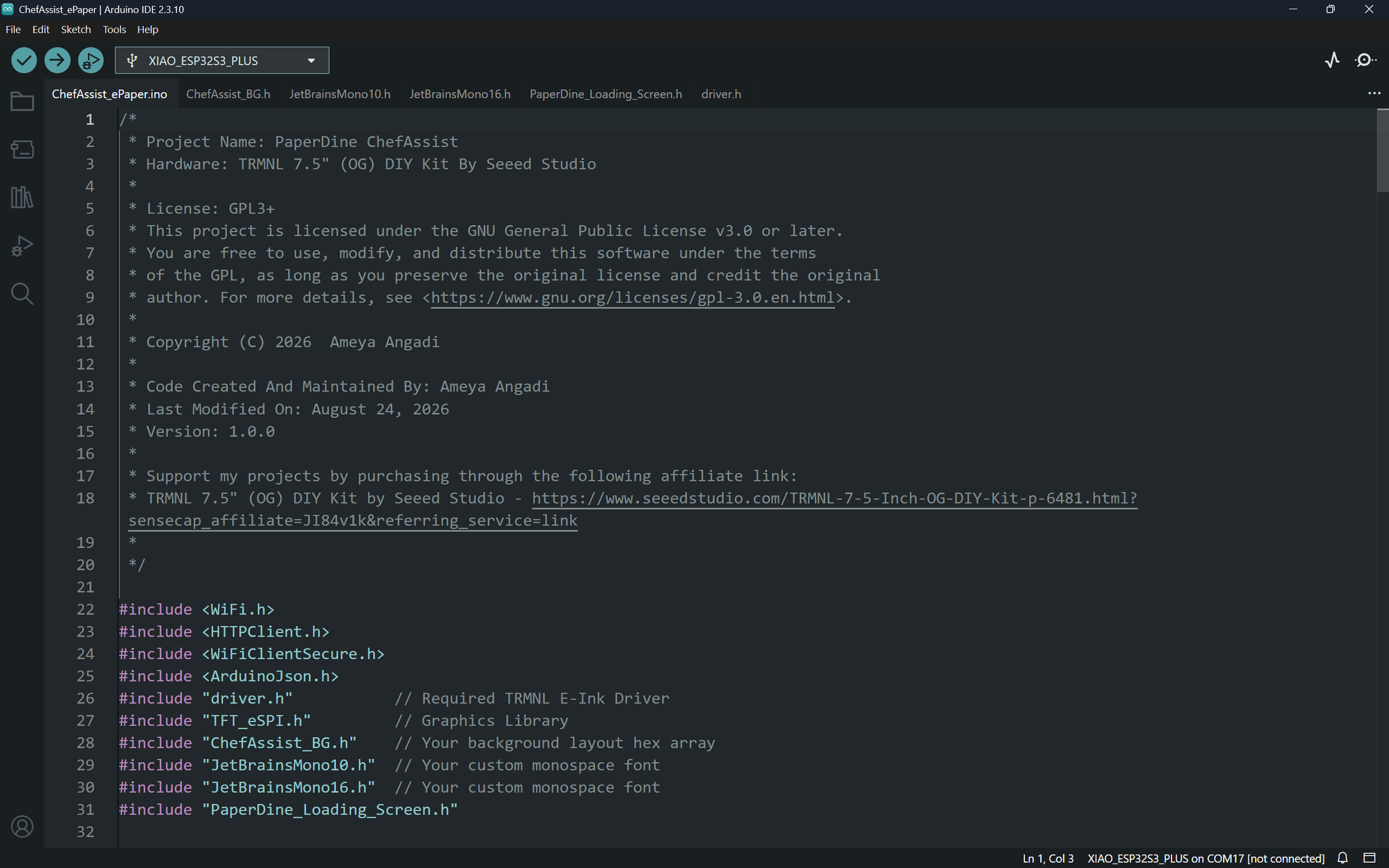The width and height of the screenshot is (1389, 868).
Task: Click the "TFT_eSPI.h" include text
Action: tap(256, 721)
